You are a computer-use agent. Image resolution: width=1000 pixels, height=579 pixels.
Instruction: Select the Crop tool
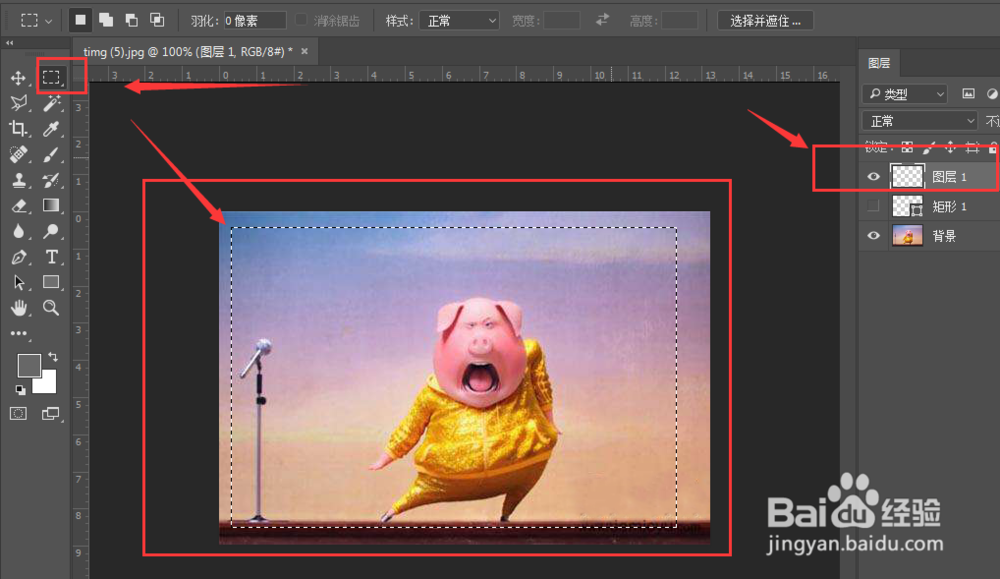18,129
